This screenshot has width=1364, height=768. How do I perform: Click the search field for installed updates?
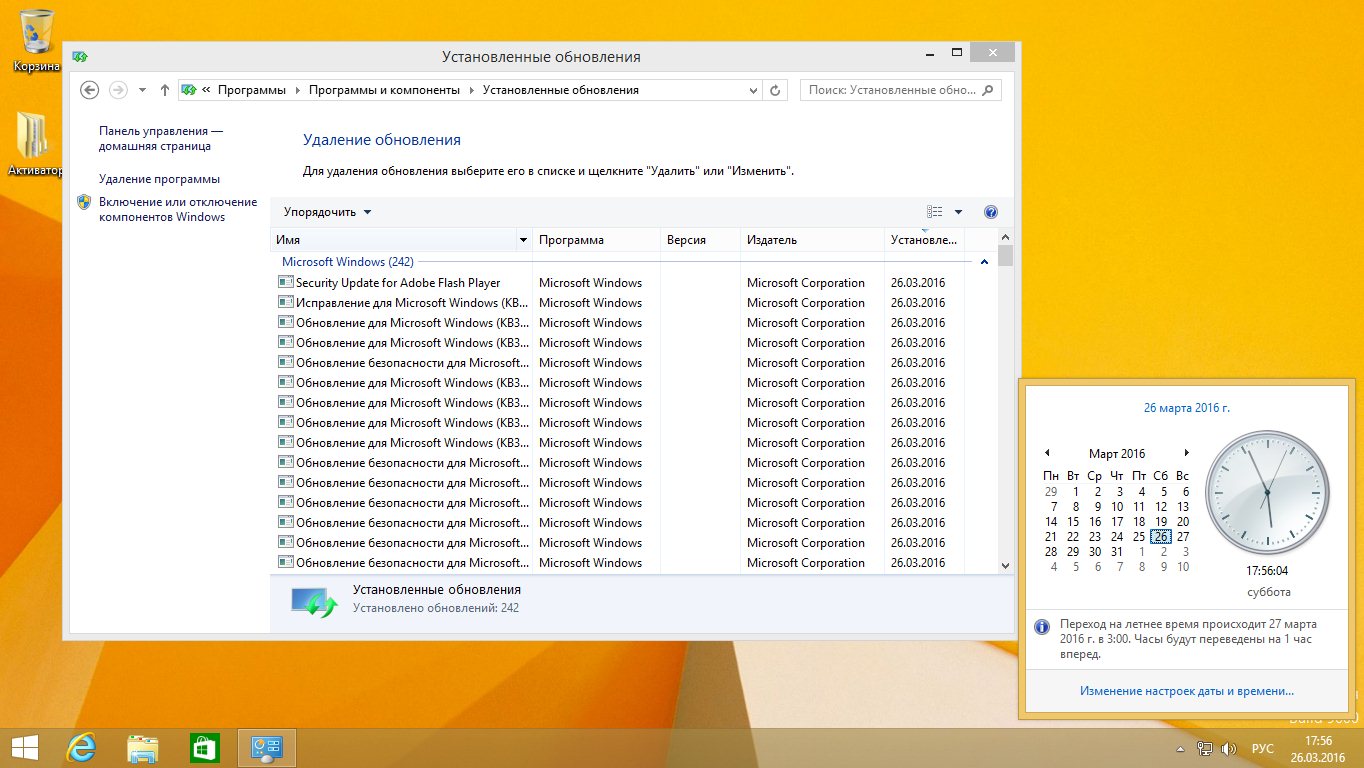tap(900, 90)
